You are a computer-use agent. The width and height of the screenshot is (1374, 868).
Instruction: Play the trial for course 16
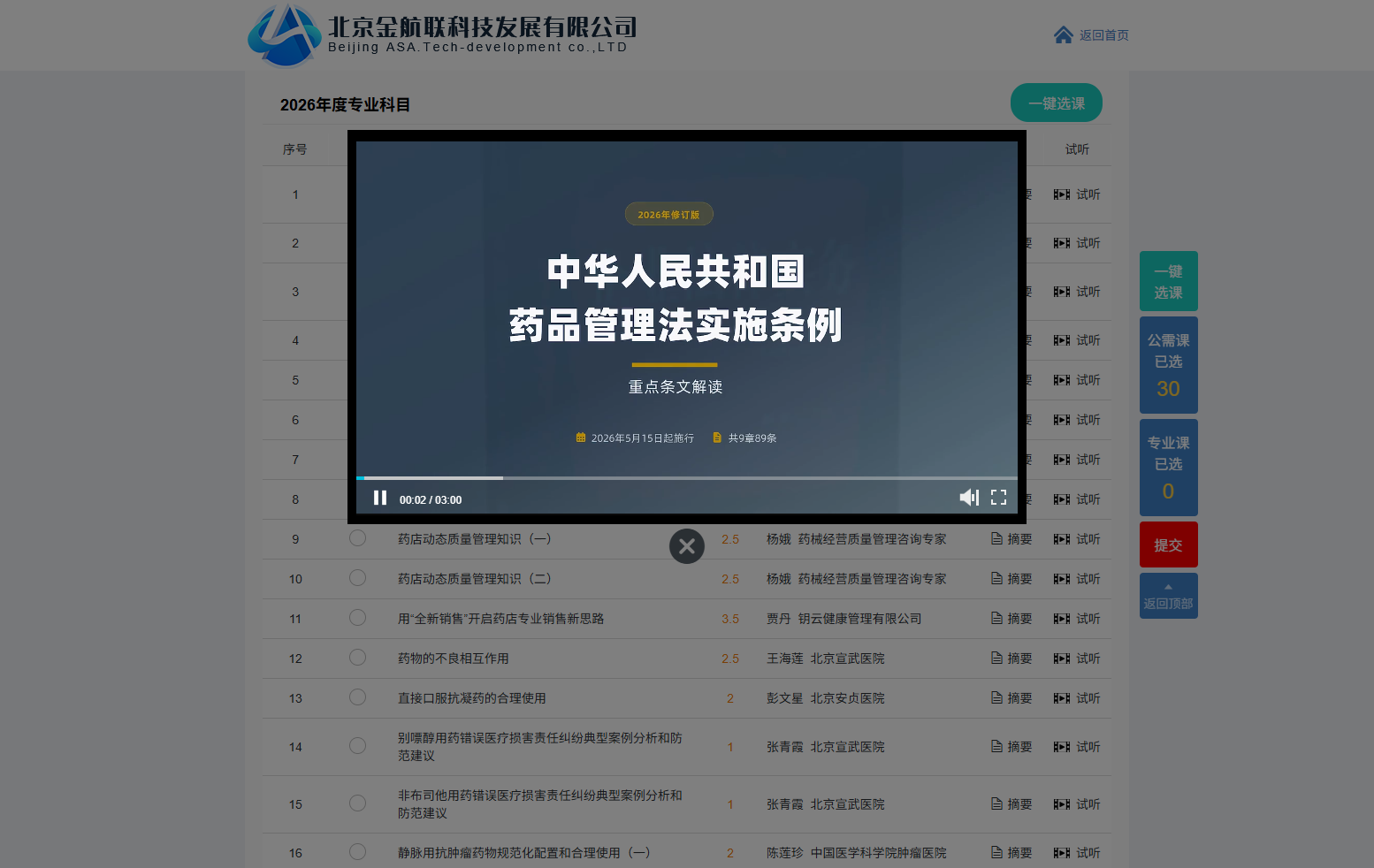point(1076,853)
